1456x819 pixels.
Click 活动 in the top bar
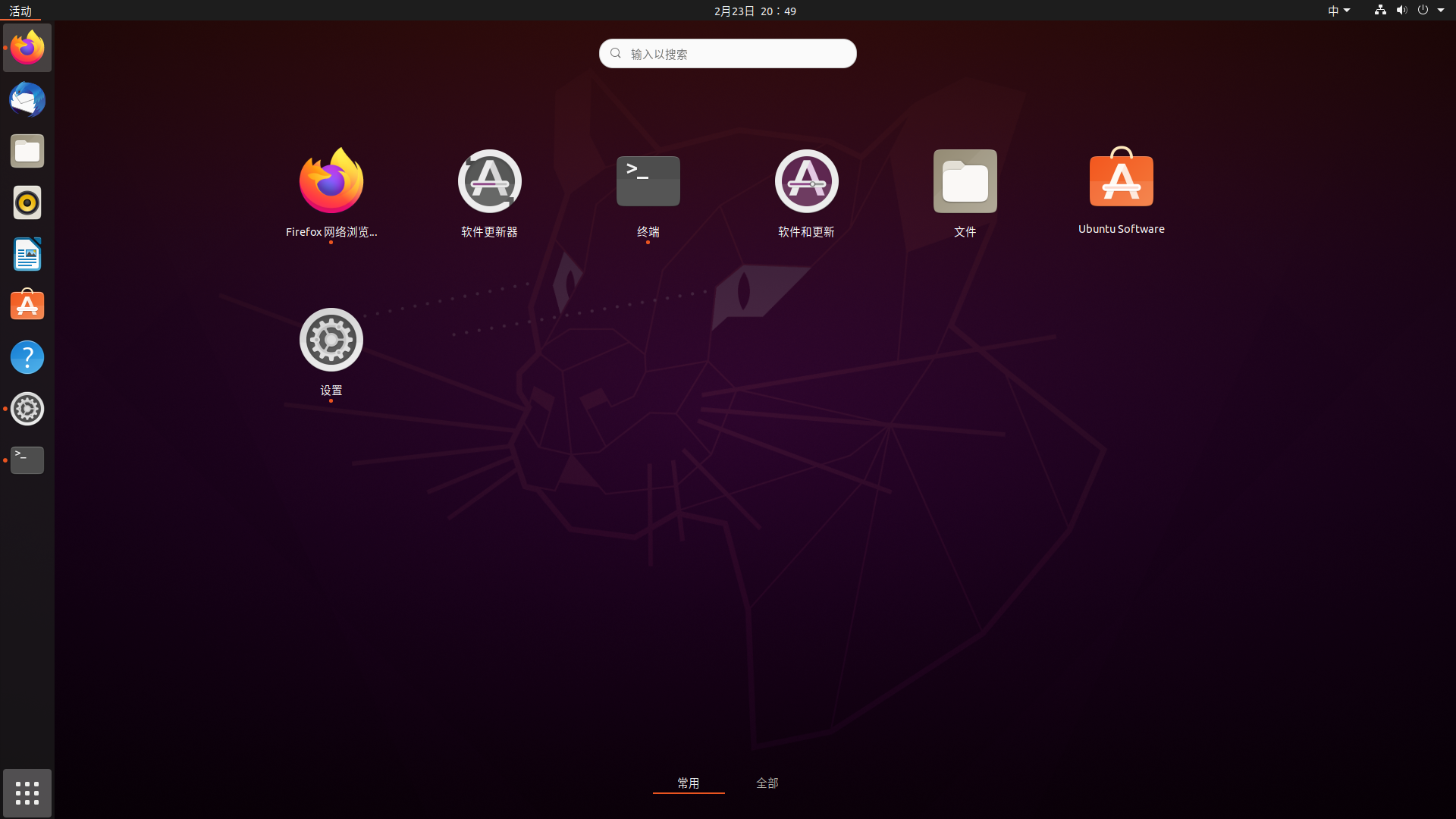20,11
